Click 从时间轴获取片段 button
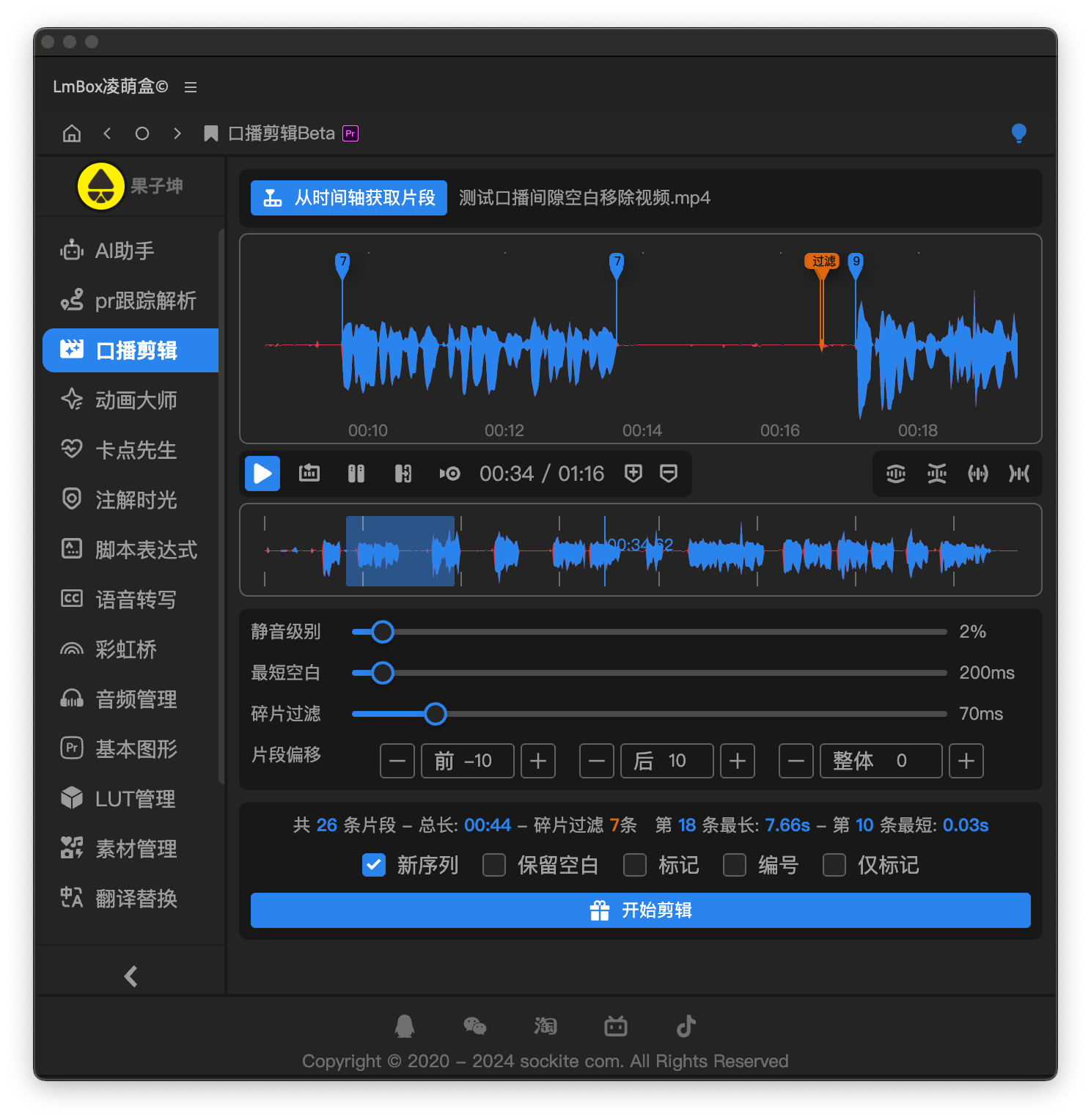Viewport: 1091px width, 1120px height. pyautogui.click(x=349, y=198)
